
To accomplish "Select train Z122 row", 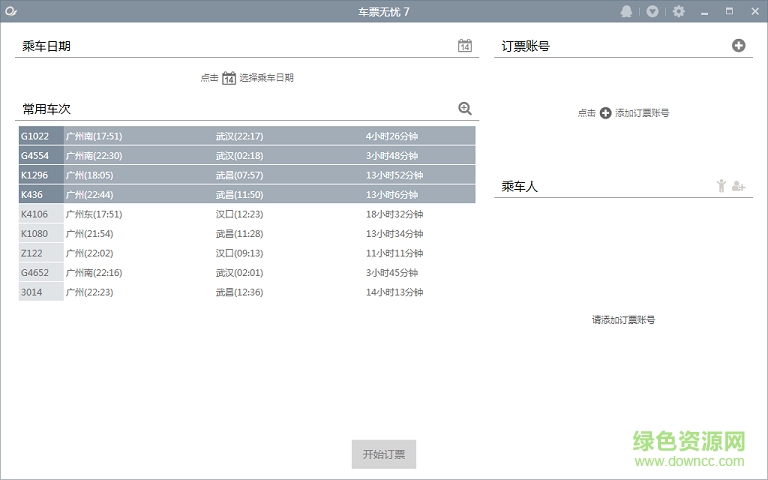I will (247, 253).
